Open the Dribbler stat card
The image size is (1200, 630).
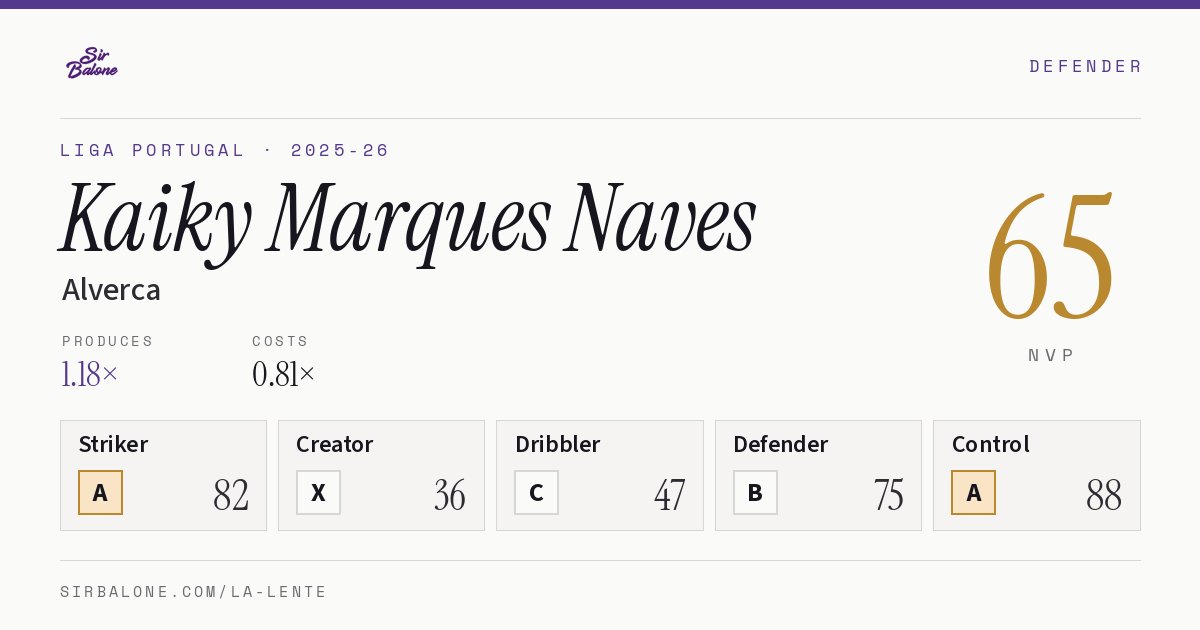click(x=600, y=475)
